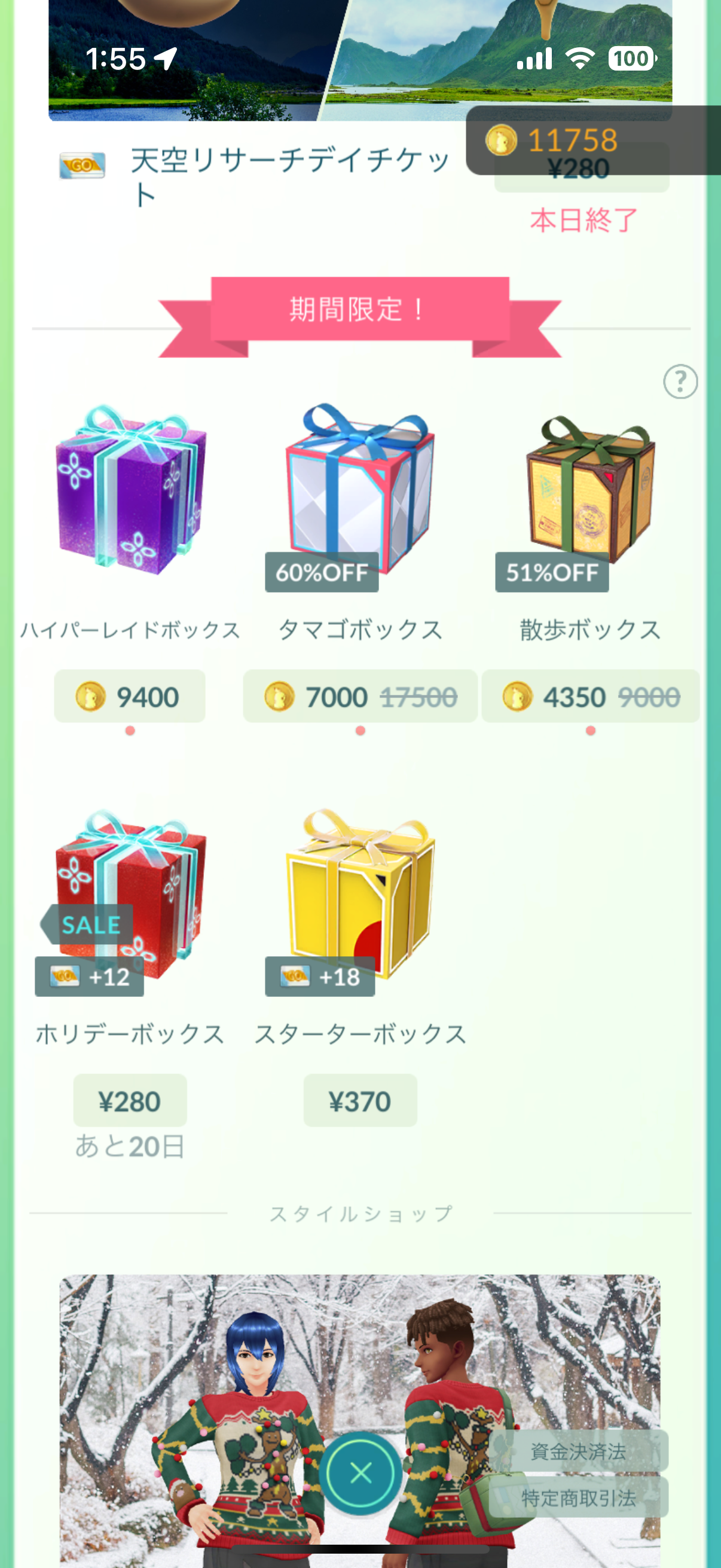Tap the 期間限定！ ribbon header
The width and height of the screenshot is (721, 1568).
359,309
